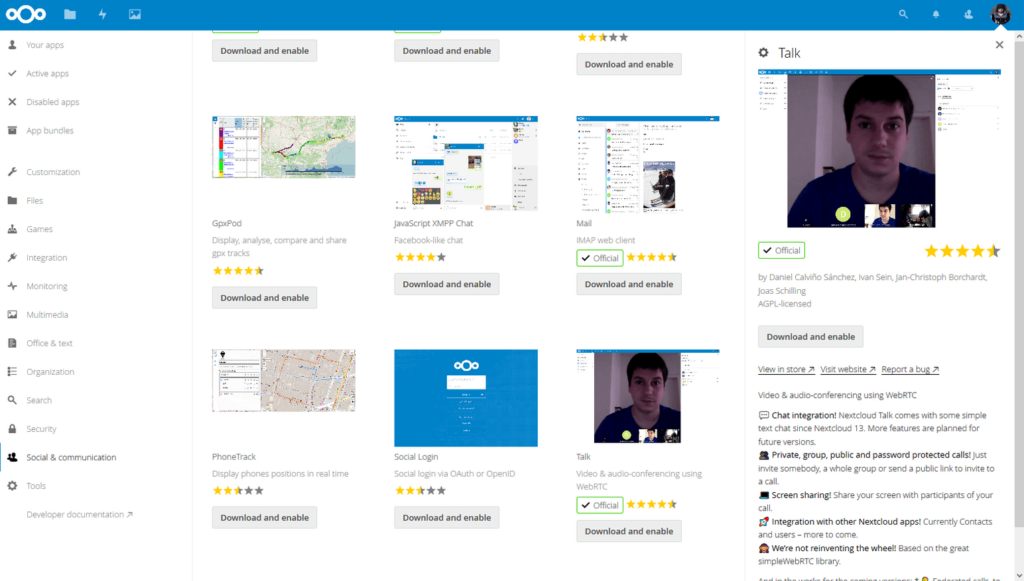Click the Security lock icon
This screenshot has width=1024, height=581.
(x=12, y=429)
